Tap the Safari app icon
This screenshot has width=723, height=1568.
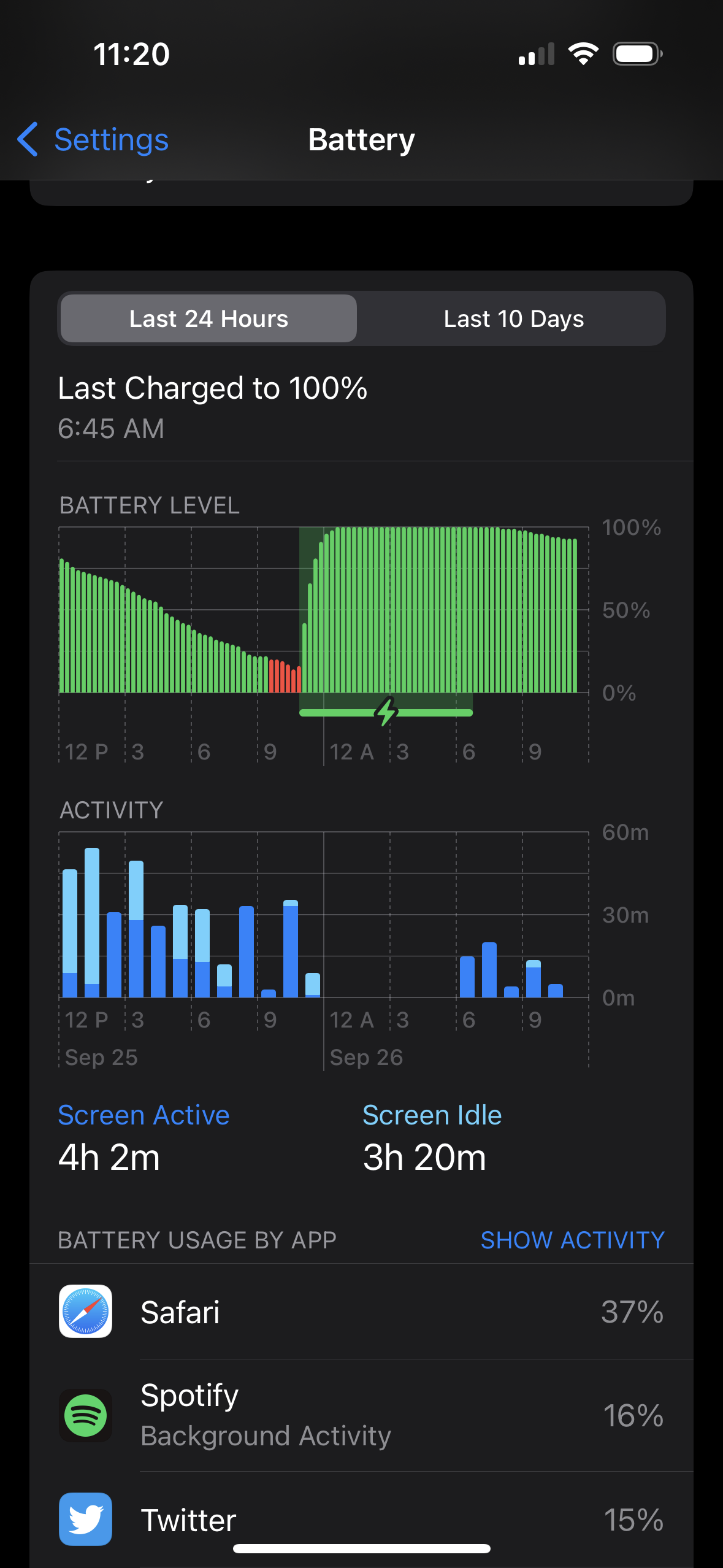click(85, 1311)
